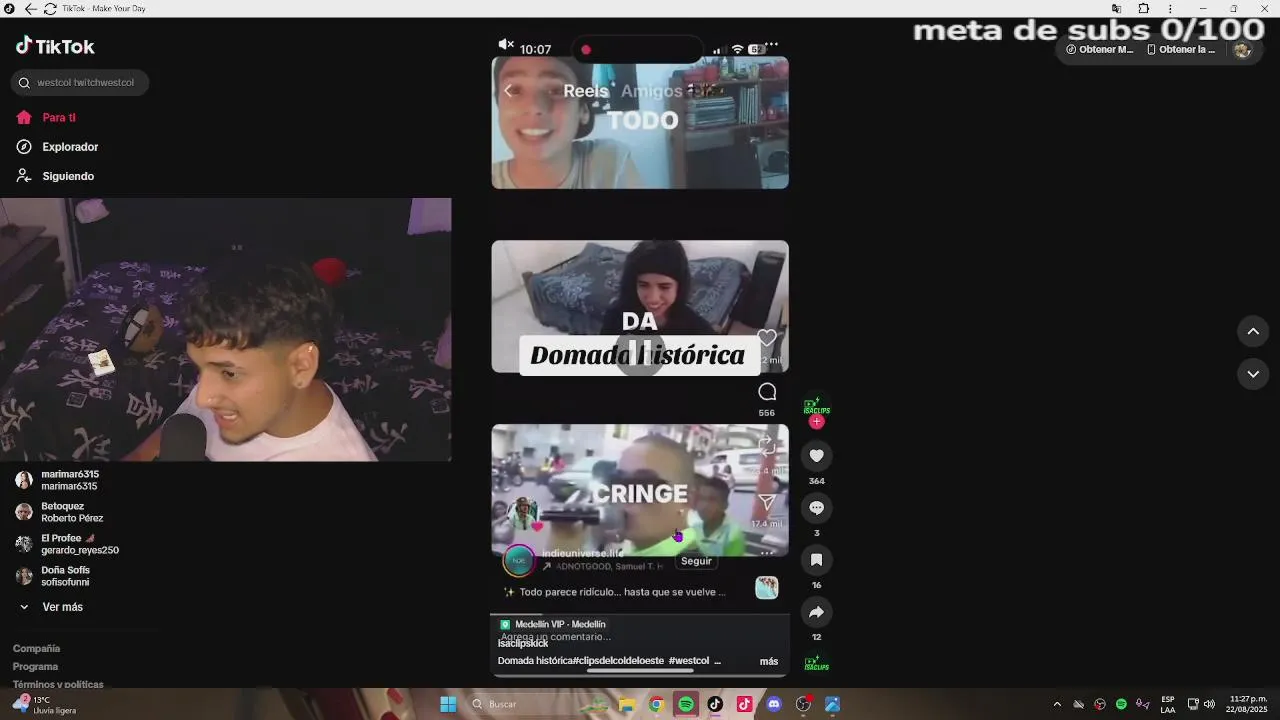Open the Windows Start menu
Screen dimensions: 1280x720
click(x=448, y=704)
